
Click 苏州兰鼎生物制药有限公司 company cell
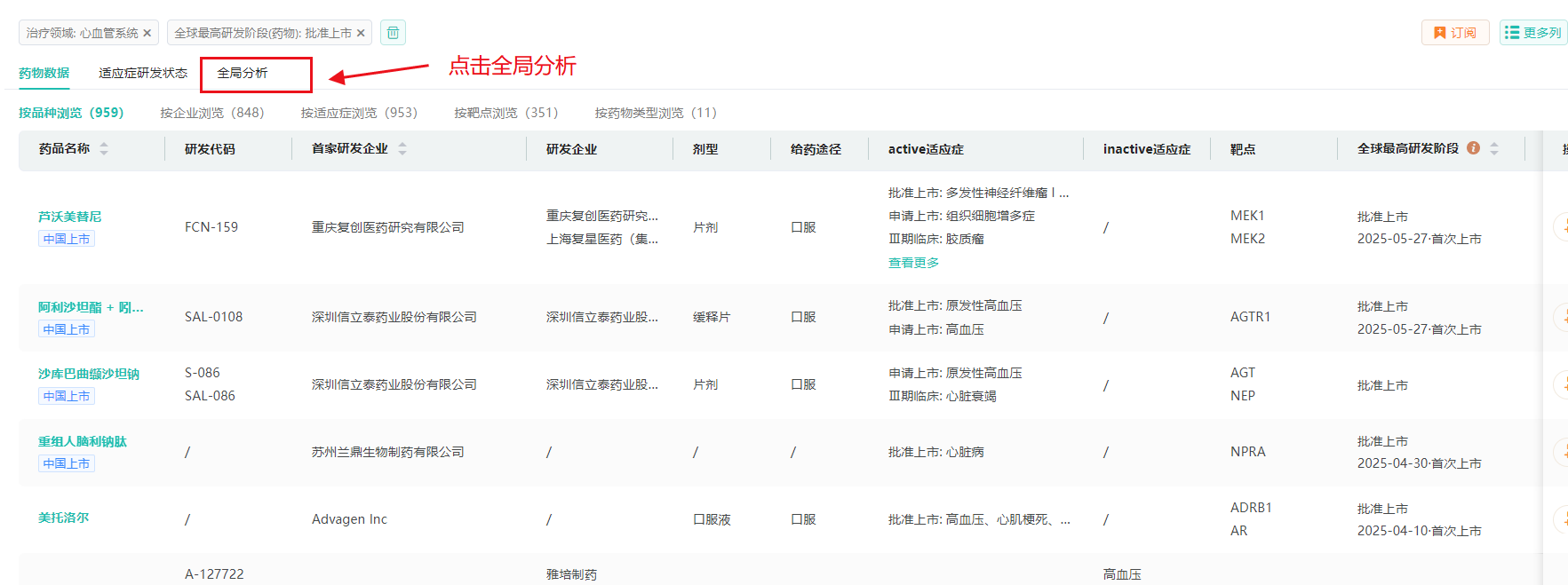388,452
